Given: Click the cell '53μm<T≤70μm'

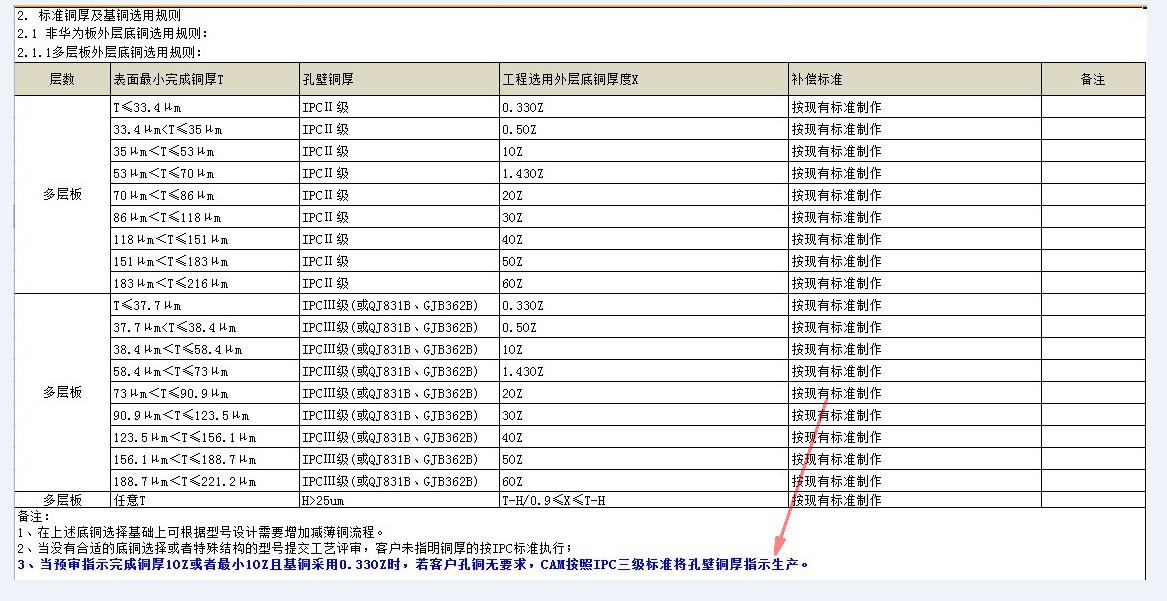Looking at the screenshot, I should (205, 173).
